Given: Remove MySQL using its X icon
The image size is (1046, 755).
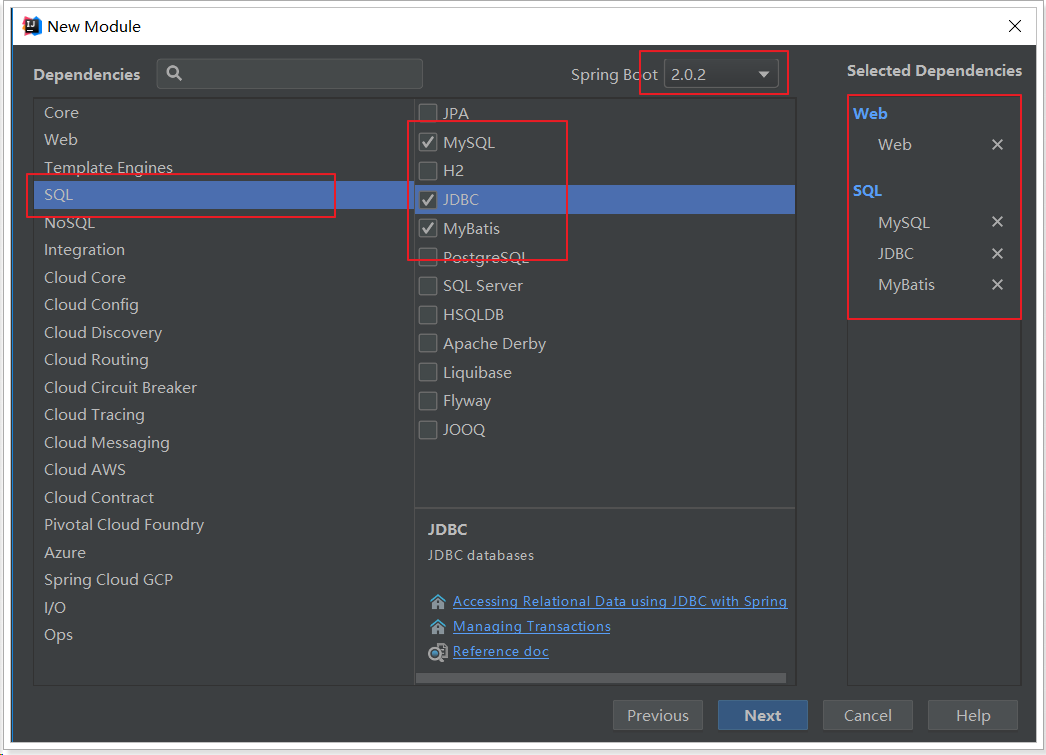Looking at the screenshot, I should [x=997, y=223].
